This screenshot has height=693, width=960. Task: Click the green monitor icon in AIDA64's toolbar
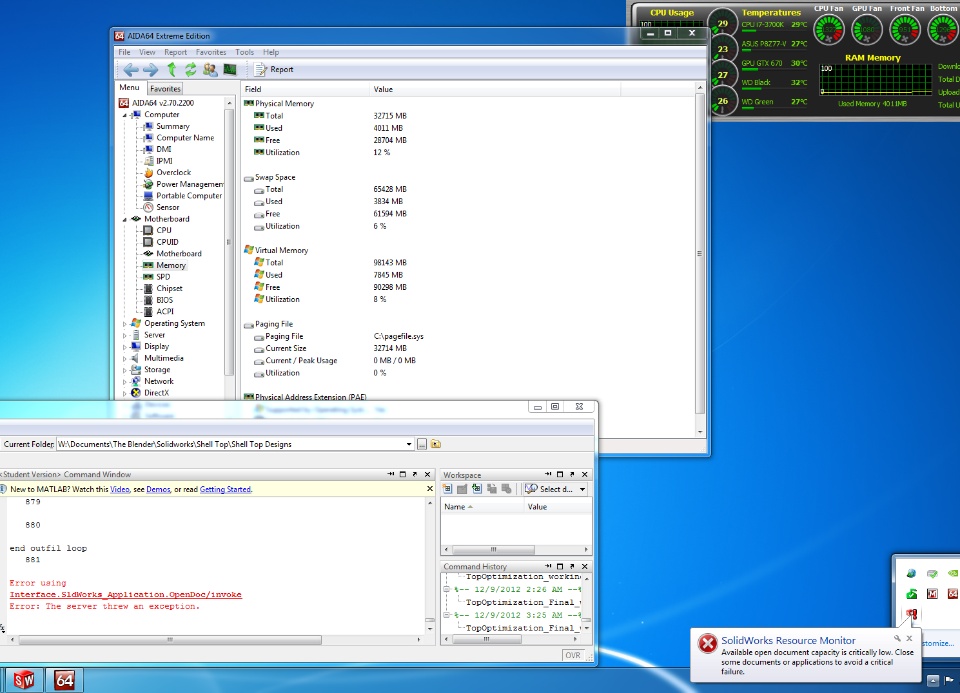pyautogui.click(x=230, y=70)
